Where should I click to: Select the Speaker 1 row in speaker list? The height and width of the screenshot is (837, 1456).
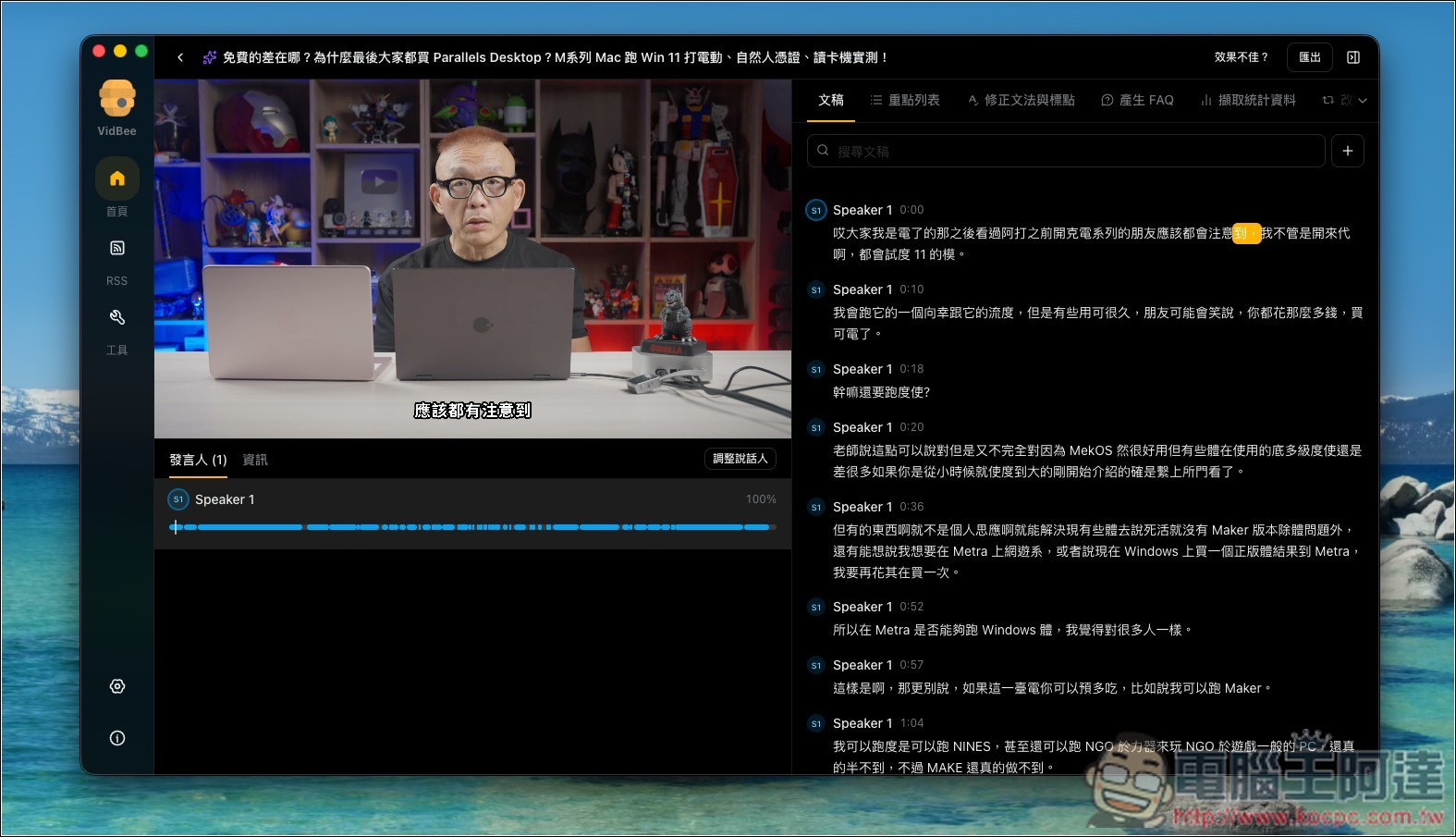click(x=472, y=513)
